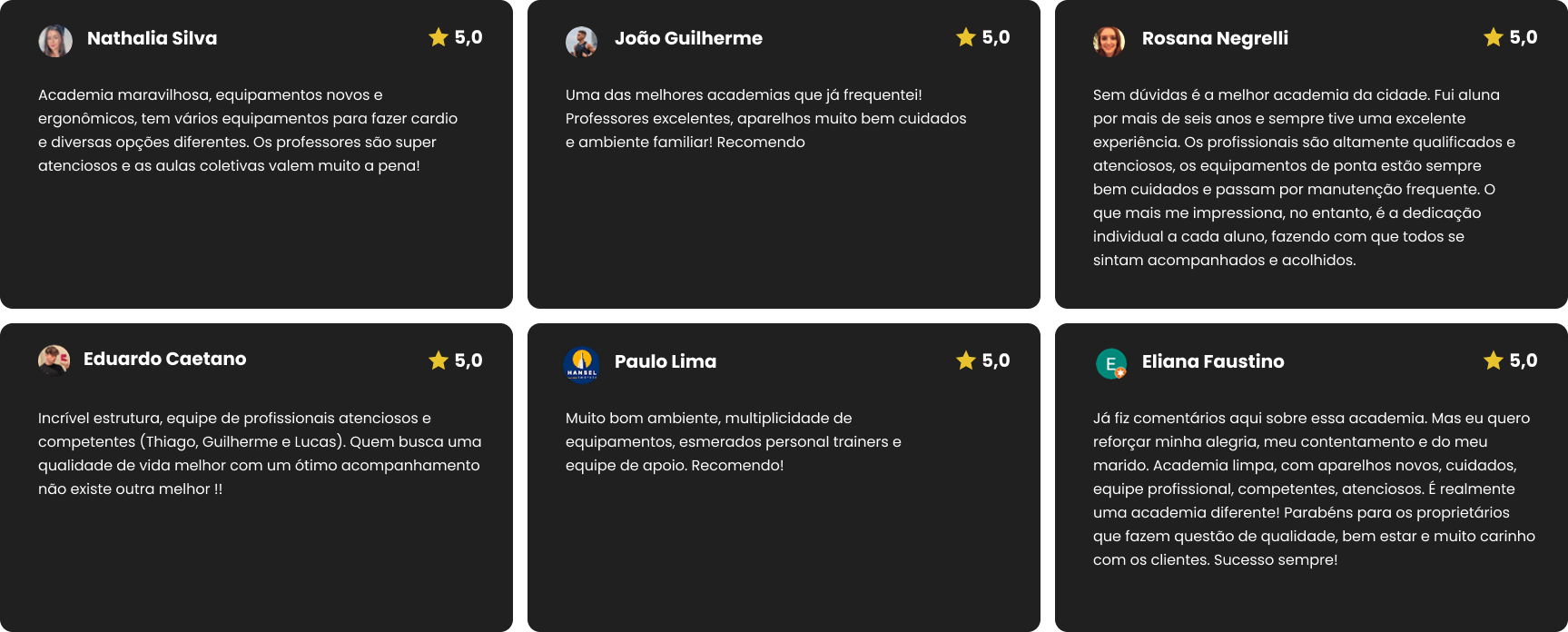Click the review text starting "Muito bom ambiente"

coord(733,441)
